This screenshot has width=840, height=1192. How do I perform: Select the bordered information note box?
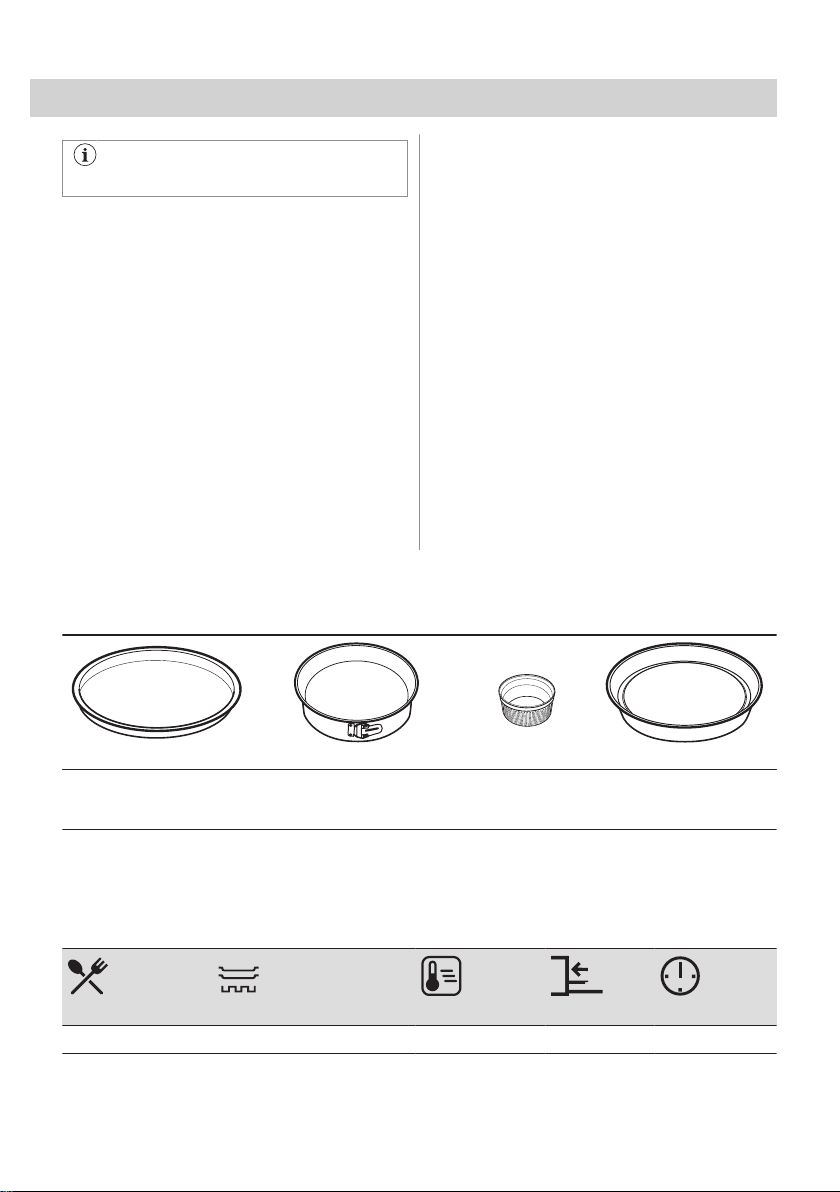pos(235,168)
